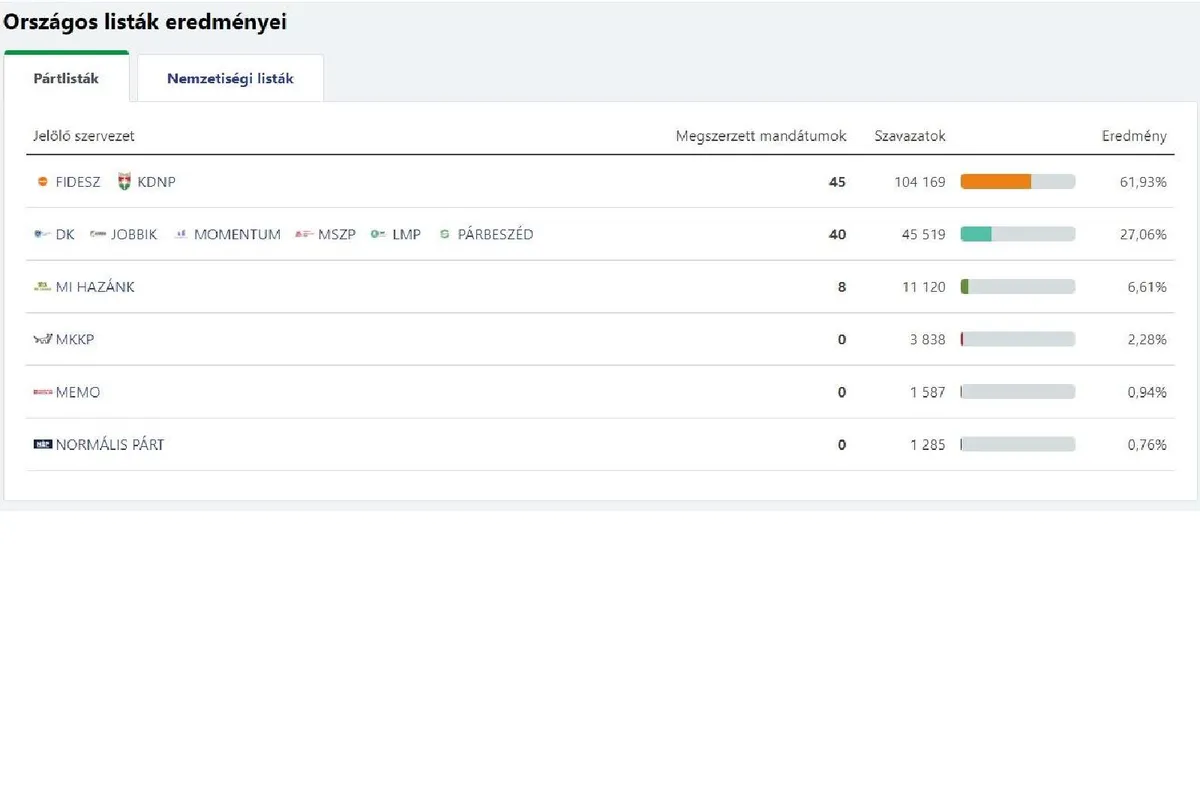Click the Szavazatok column header
Viewport: 1200px width, 795px height.
pos(909,136)
